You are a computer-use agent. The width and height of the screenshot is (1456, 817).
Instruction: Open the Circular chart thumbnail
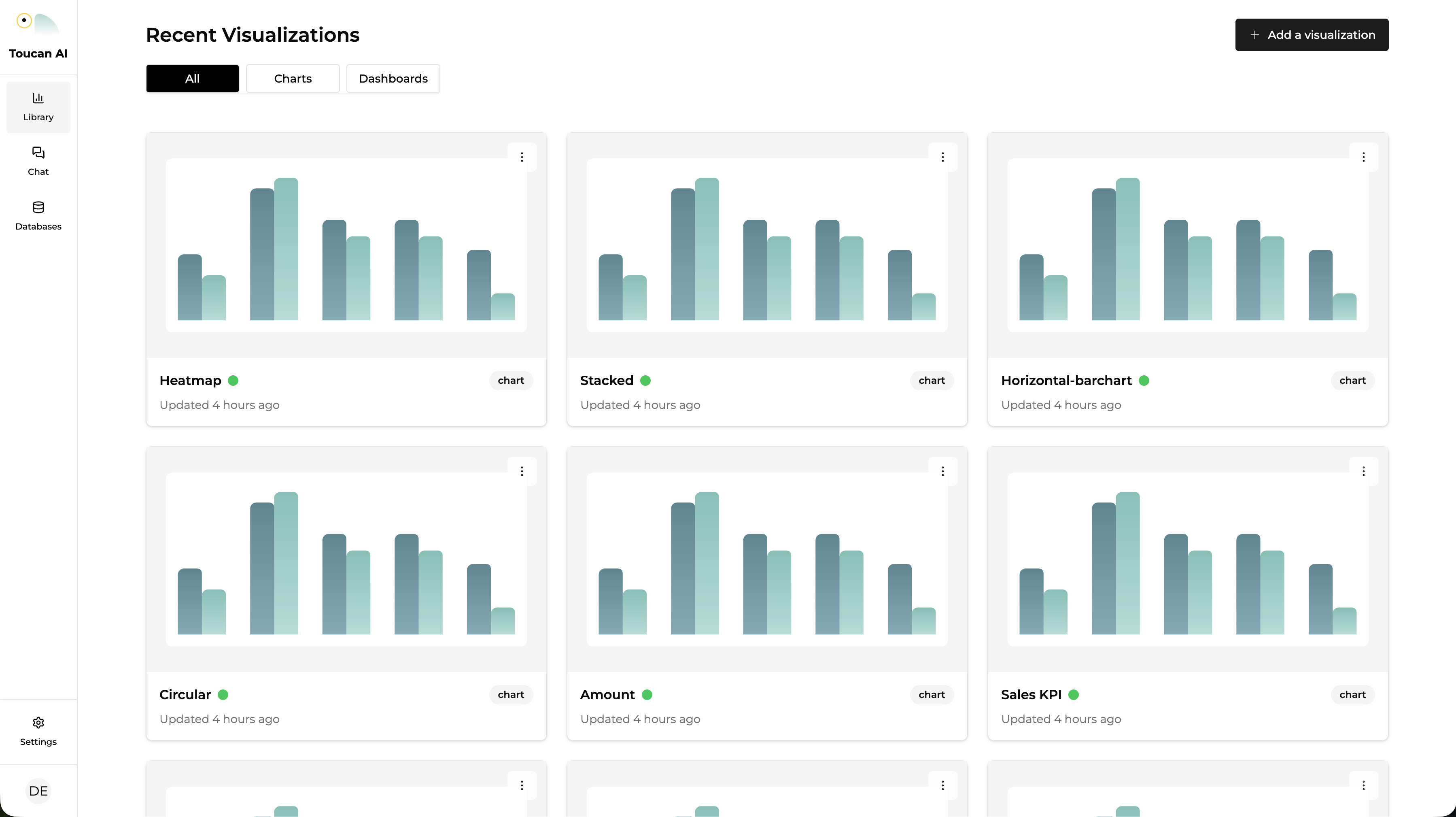(x=346, y=560)
